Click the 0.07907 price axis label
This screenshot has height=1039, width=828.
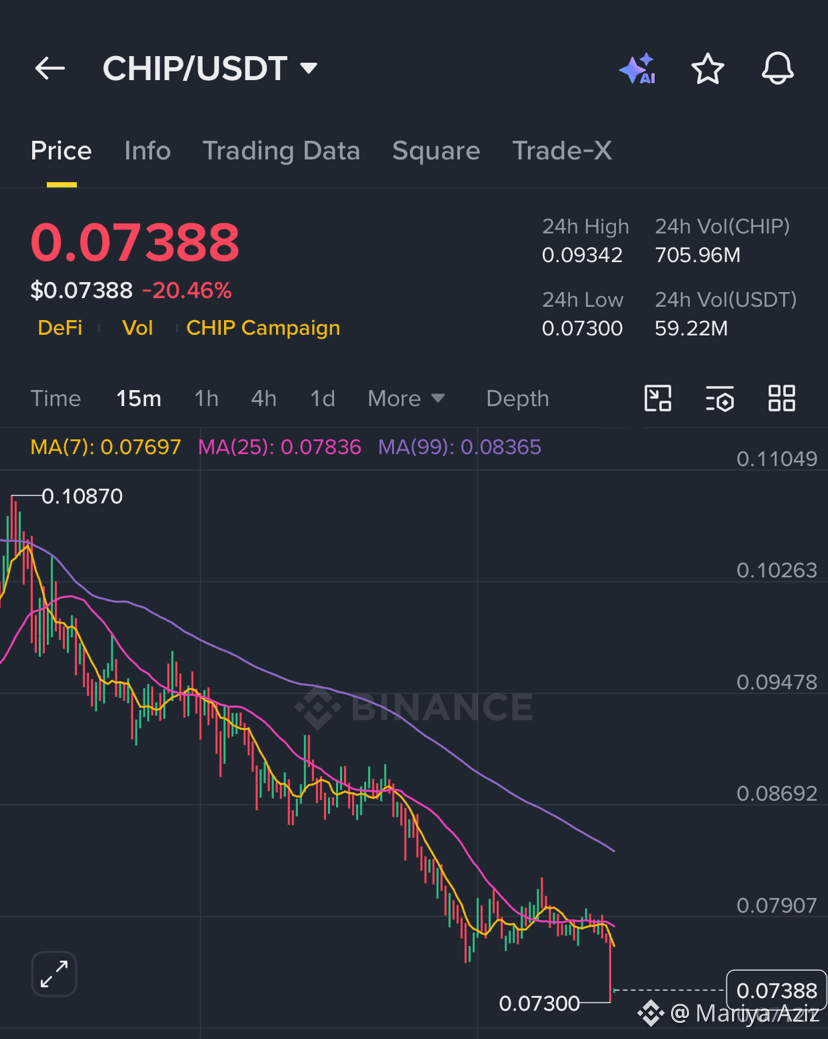777,905
